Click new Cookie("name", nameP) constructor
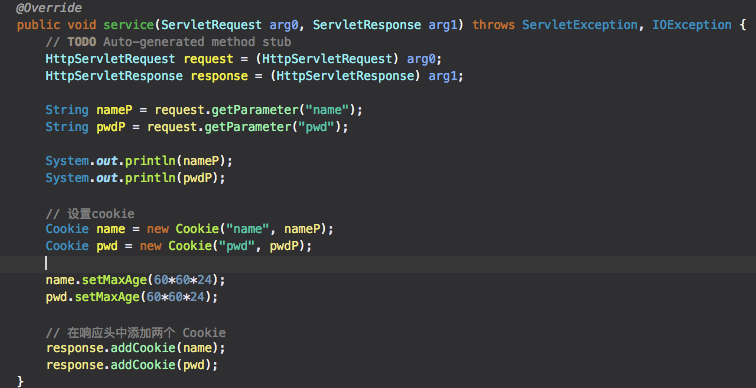 click(x=240, y=228)
